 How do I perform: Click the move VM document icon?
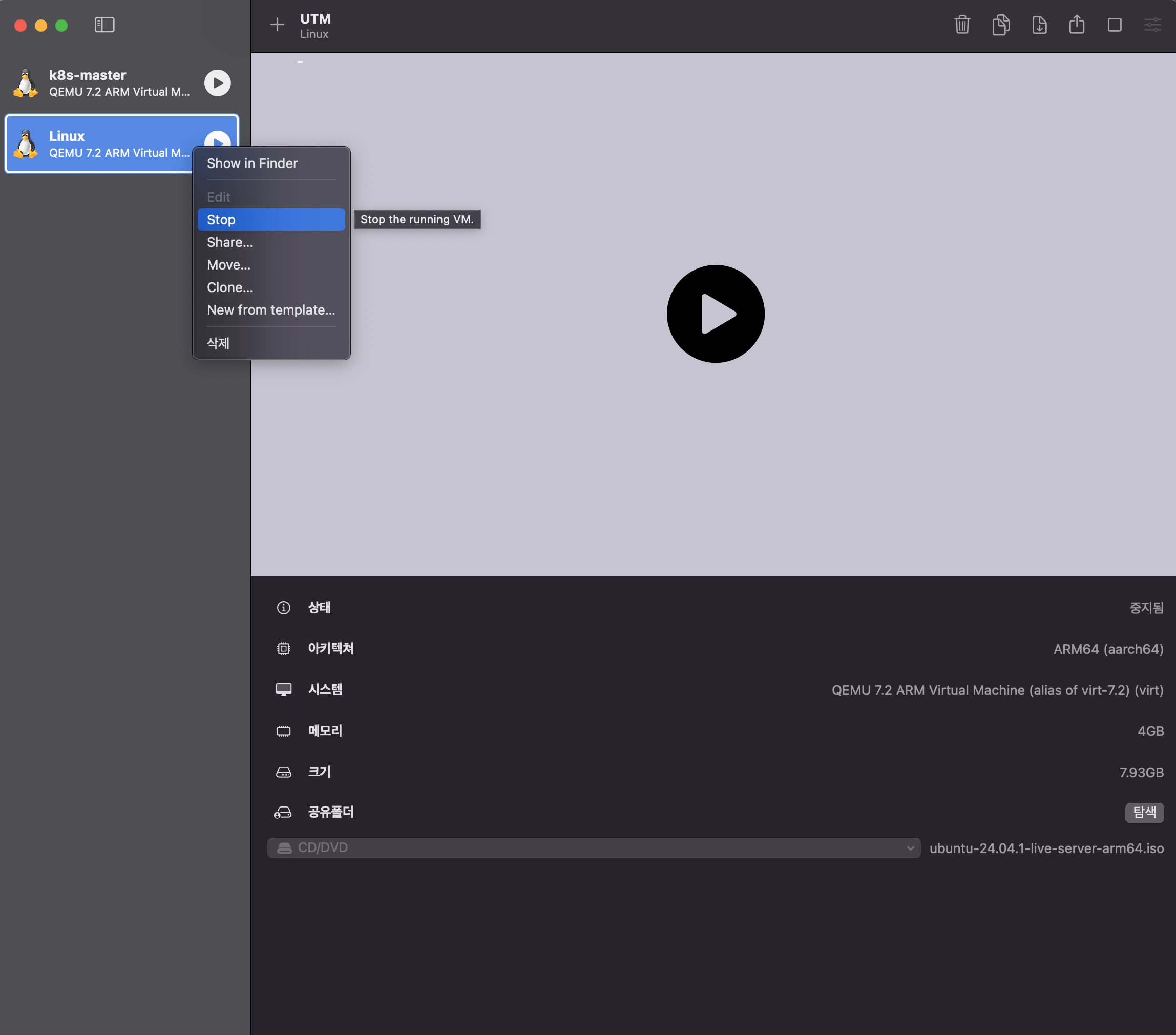(x=1039, y=25)
